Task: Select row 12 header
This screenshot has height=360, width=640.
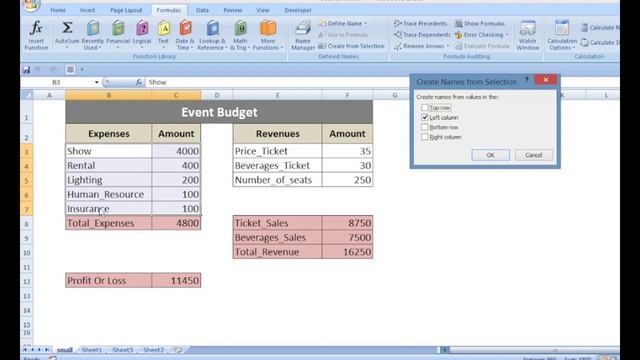Action: tap(27, 282)
